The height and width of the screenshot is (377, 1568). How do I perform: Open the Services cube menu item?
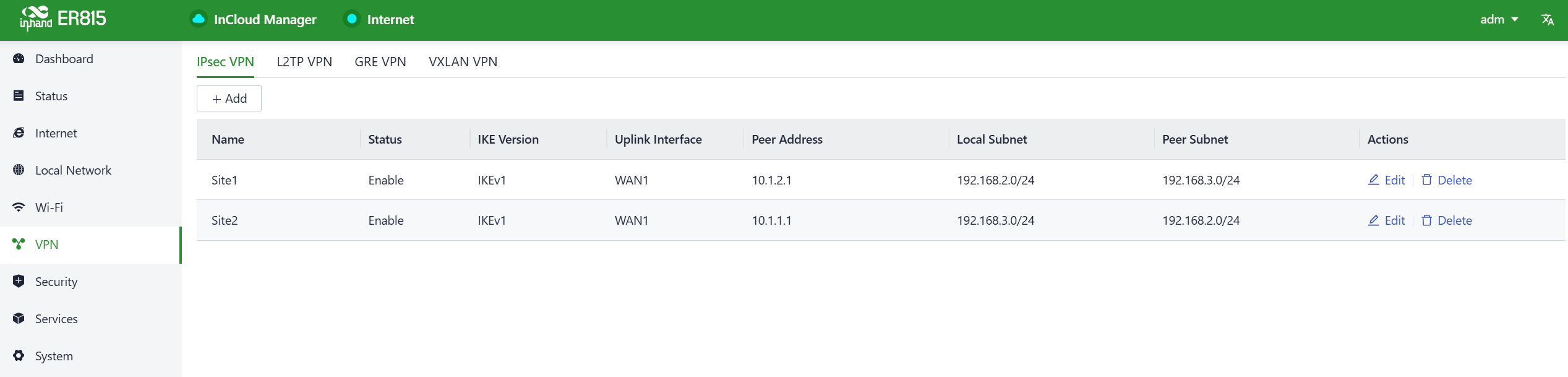click(x=56, y=319)
